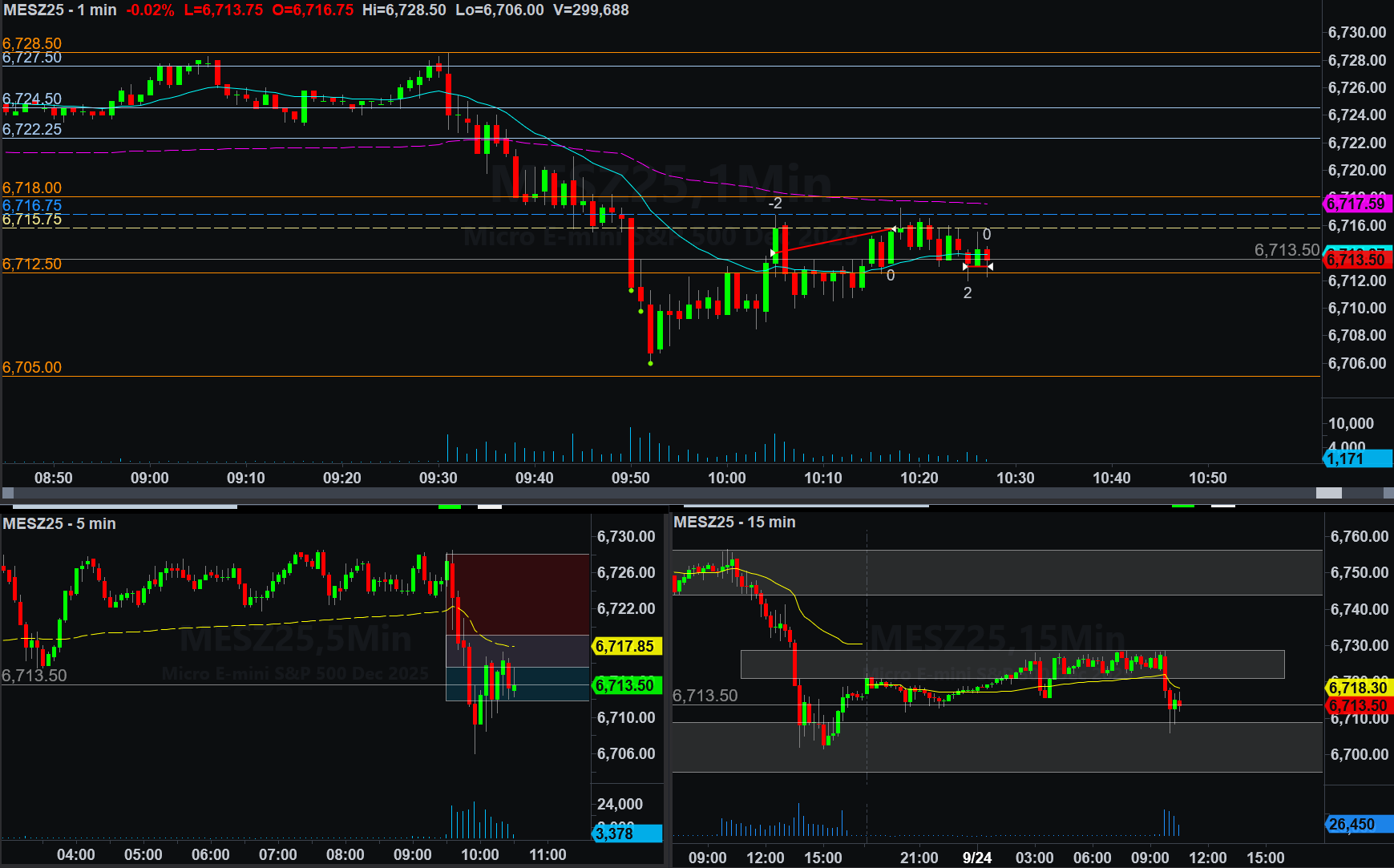Screen dimensions: 1394x868
Task: Click the right end button of the horizontal scrollbar
Action: (x=1388, y=493)
